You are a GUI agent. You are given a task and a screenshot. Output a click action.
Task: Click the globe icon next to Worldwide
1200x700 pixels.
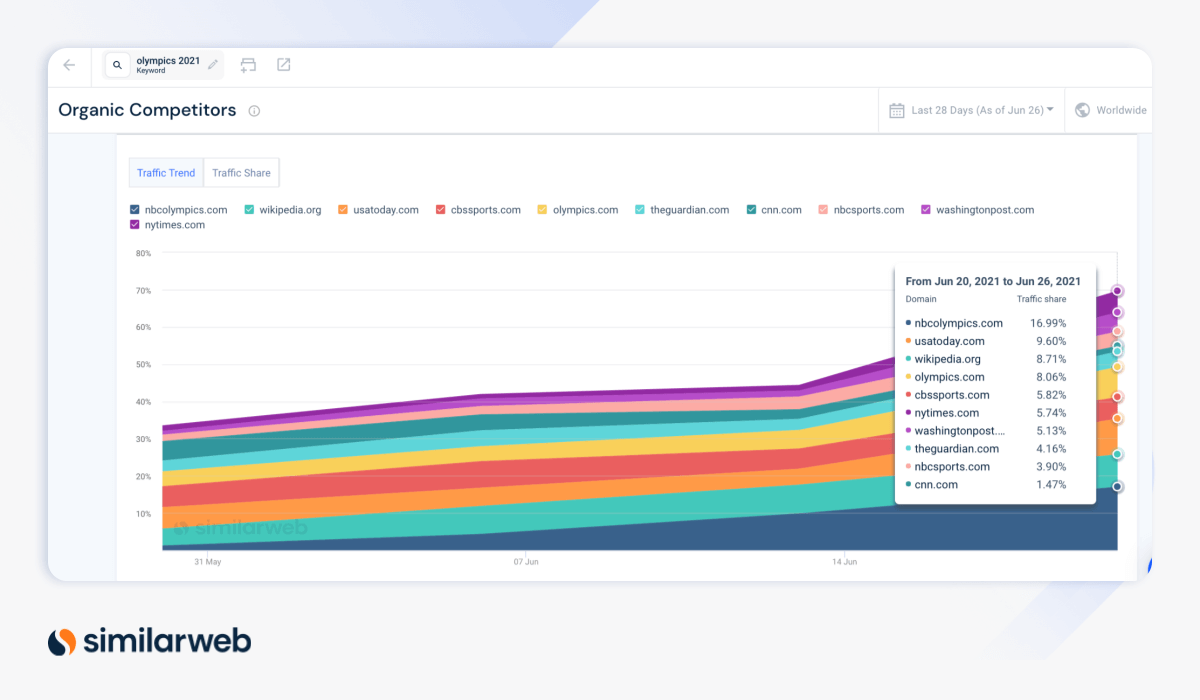pos(1082,110)
